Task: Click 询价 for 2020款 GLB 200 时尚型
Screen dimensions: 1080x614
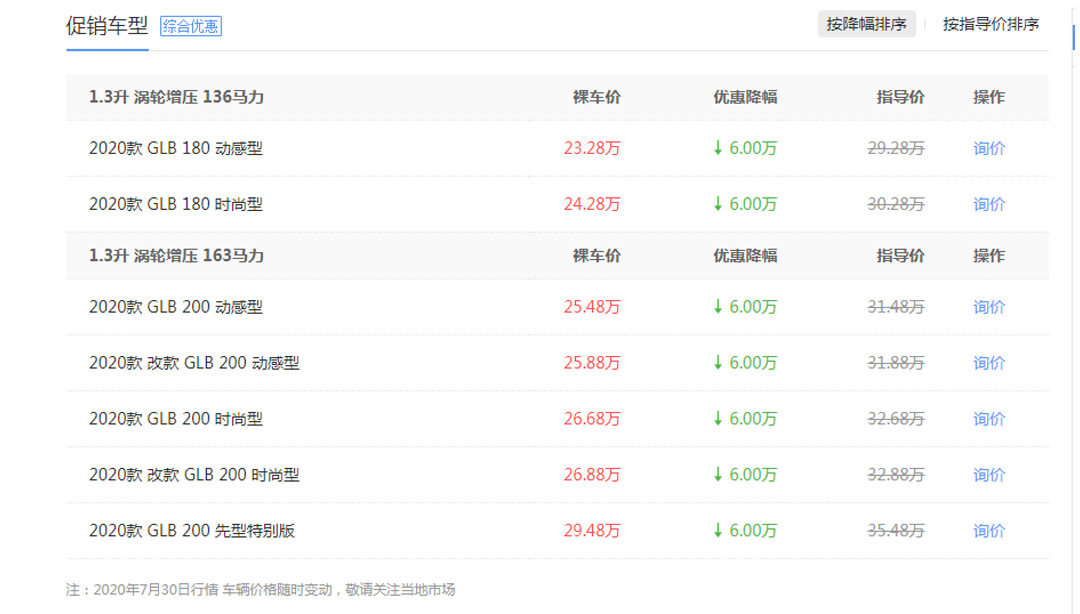Action: coord(988,419)
